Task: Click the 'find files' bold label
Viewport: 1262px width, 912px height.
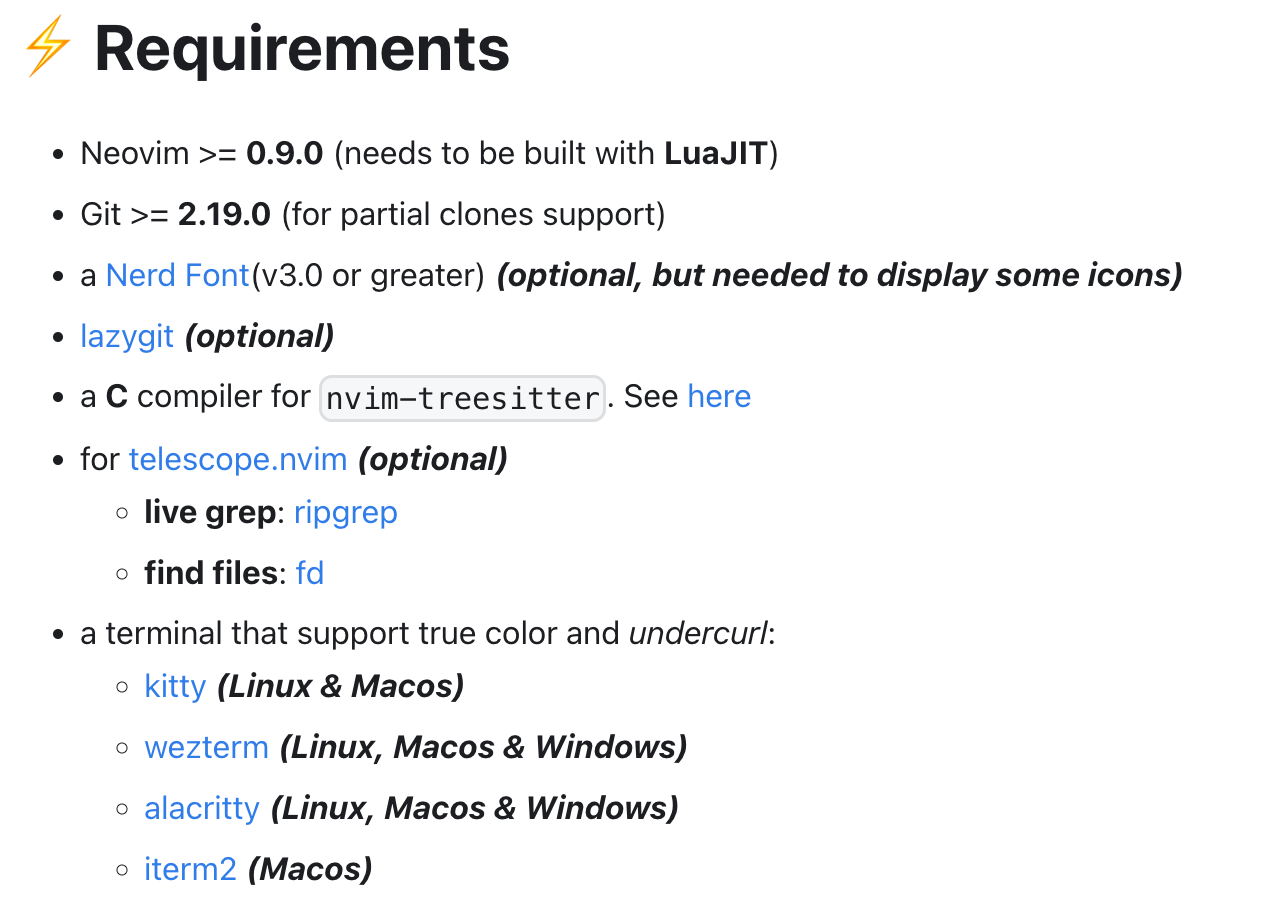Action: 211,573
